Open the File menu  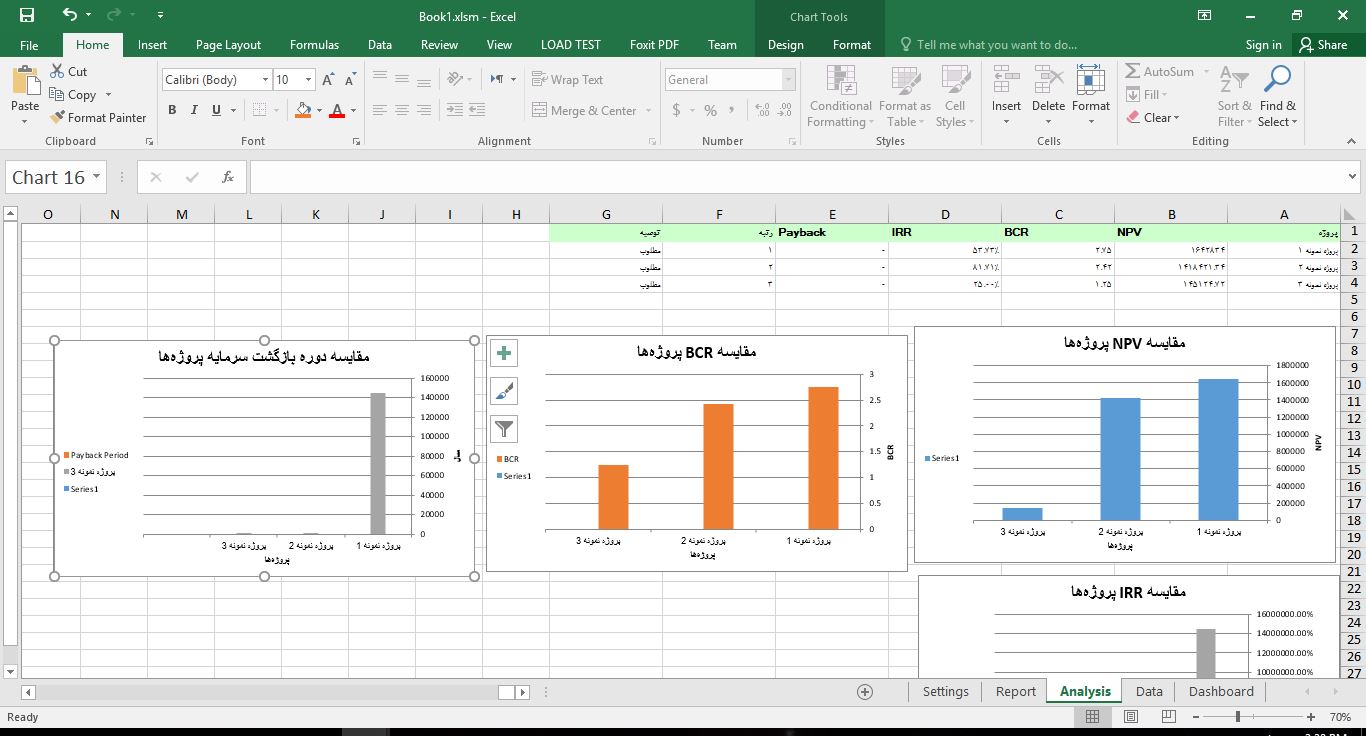point(29,45)
